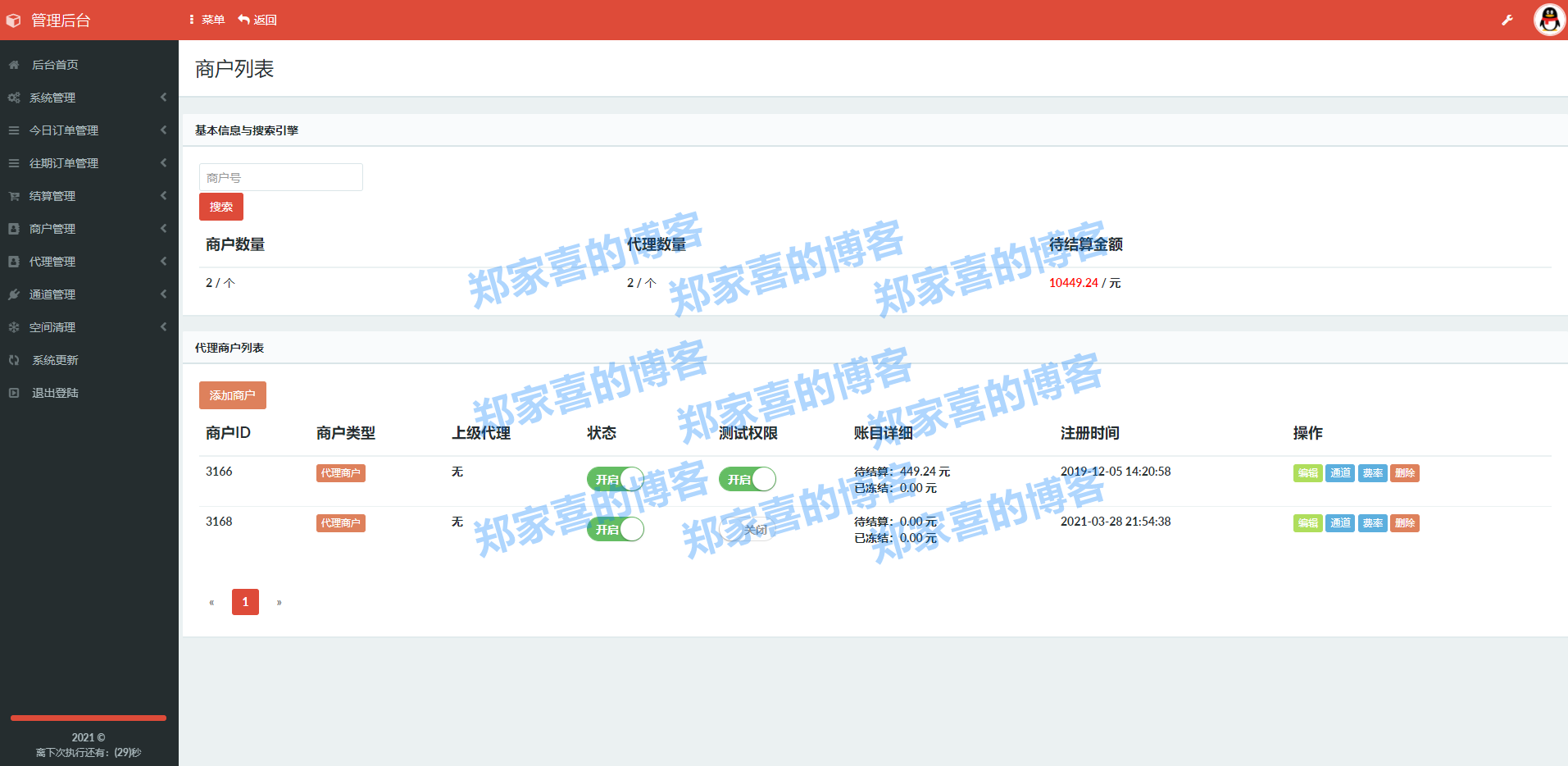Click the red amount 10449.24

[x=1074, y=283]
